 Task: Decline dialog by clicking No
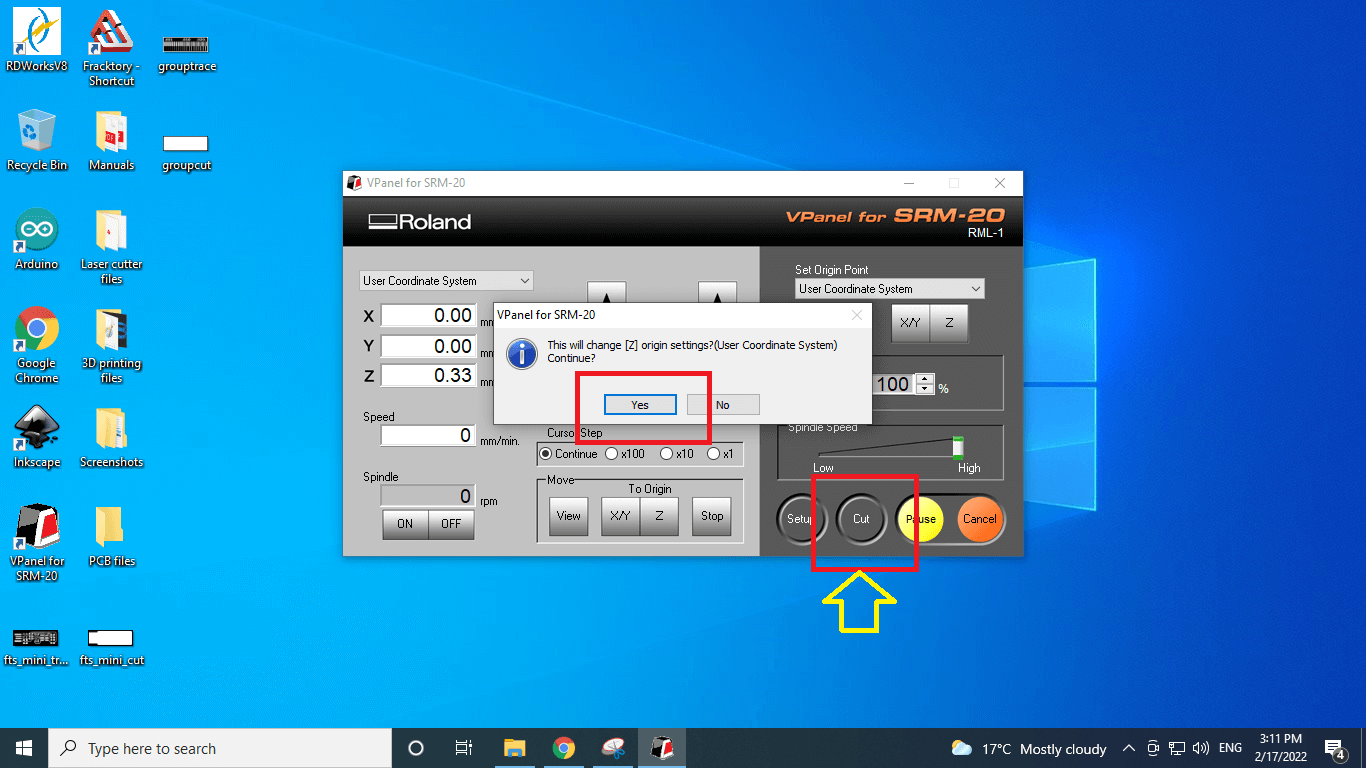[x=723, y=405]
